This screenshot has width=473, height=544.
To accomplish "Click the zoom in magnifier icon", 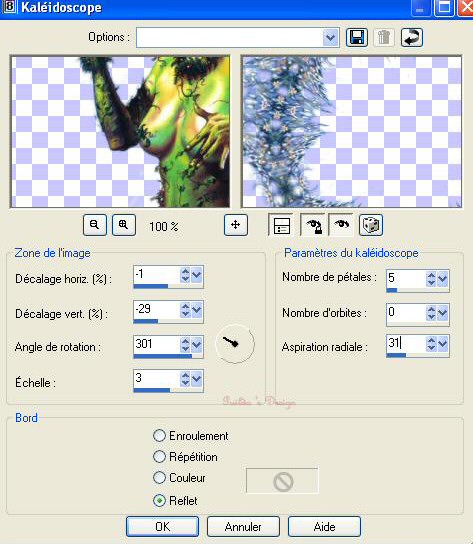I will pos(124,225).
